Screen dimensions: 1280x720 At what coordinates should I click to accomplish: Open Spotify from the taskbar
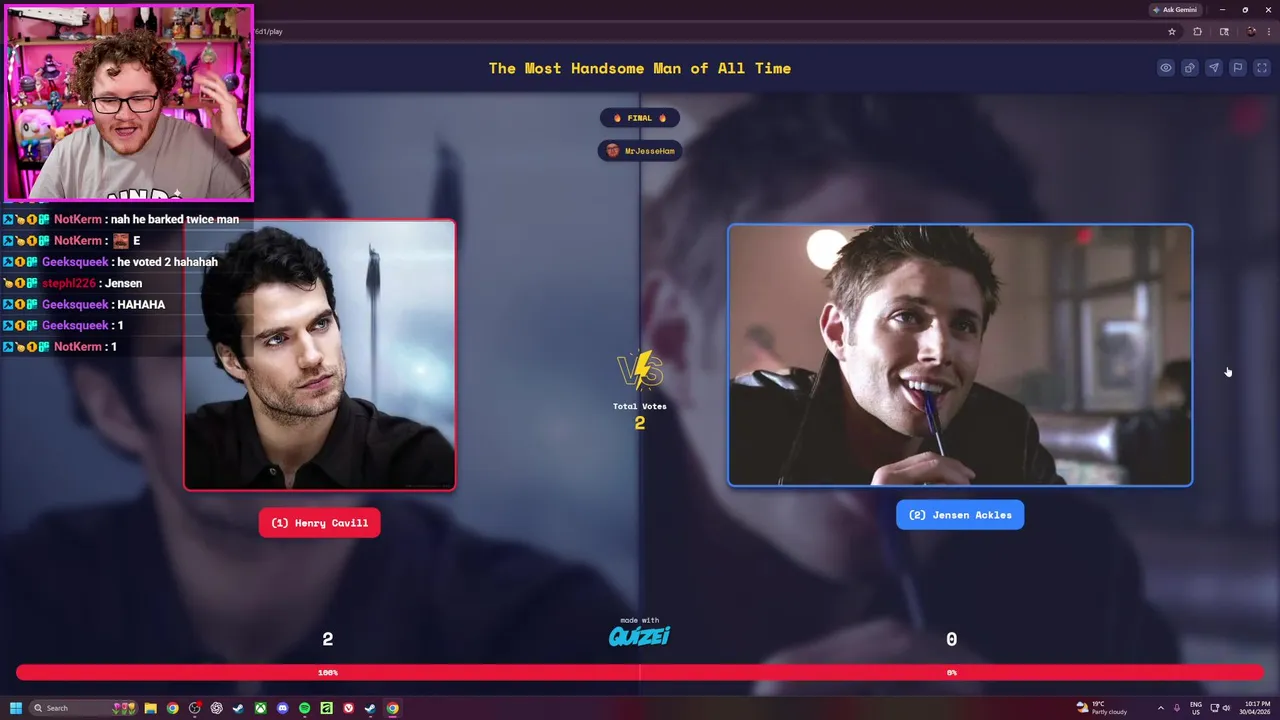coord(305,708)
